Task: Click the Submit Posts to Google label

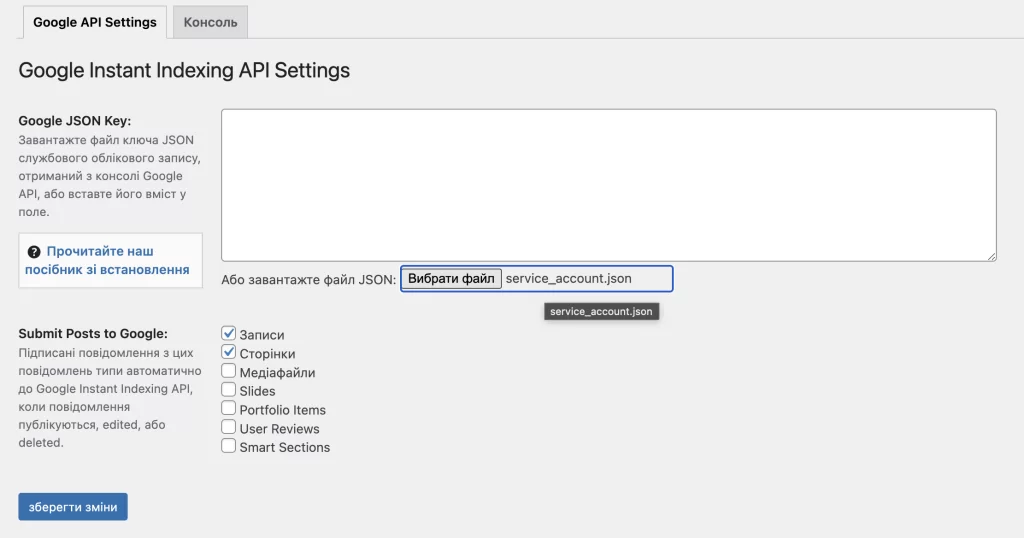Action: tap(93, 334)
